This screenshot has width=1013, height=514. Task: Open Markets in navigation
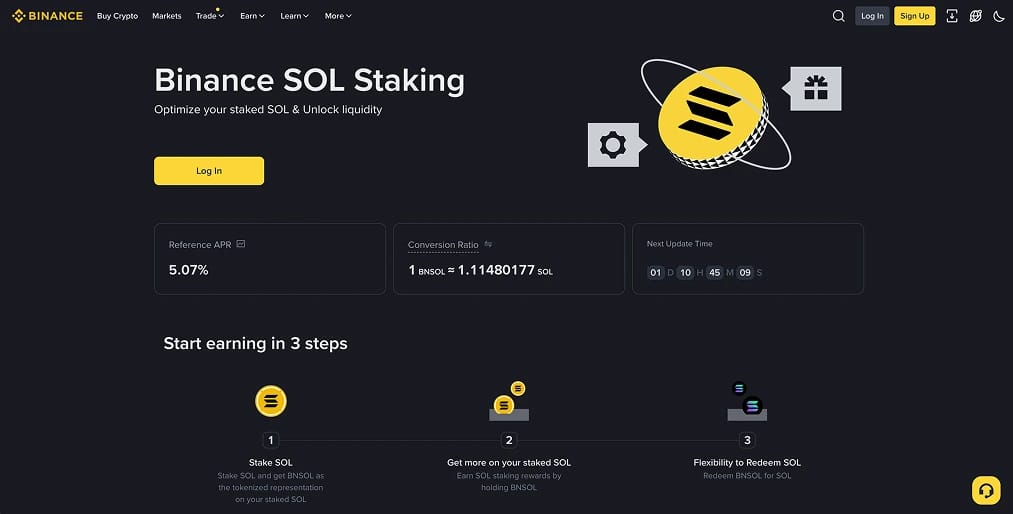(x=167, y=16)
